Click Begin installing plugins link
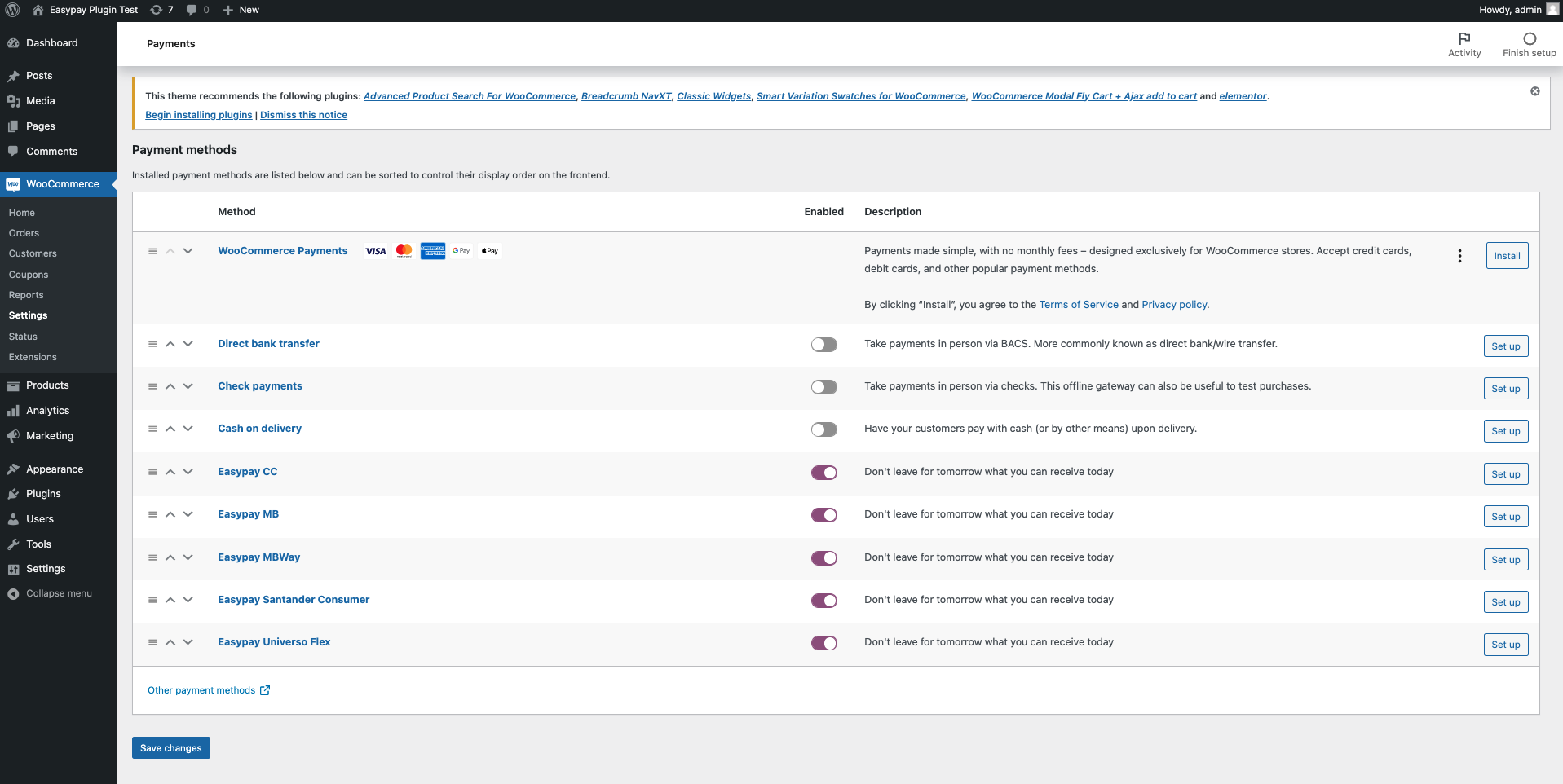The image size is (1563, 784). click(x=199, y=115)
